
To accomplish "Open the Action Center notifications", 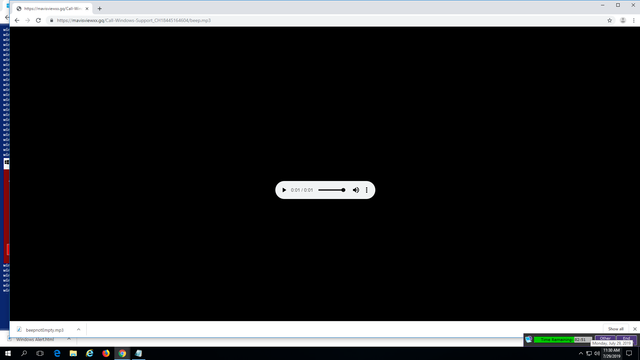I will pos(629,353).
